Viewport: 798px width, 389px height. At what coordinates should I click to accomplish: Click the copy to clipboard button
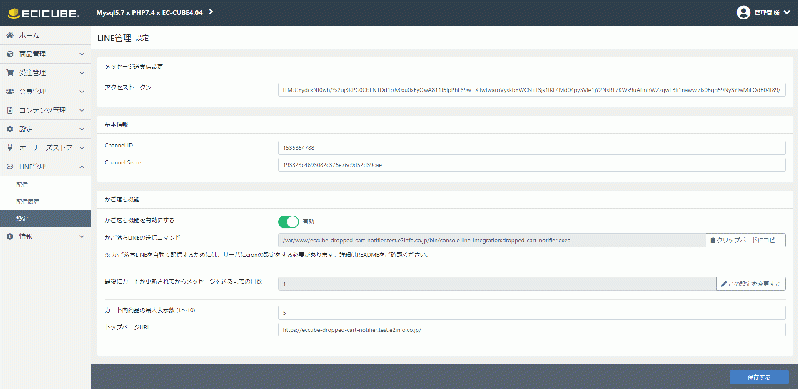click(x=743, y=240)
